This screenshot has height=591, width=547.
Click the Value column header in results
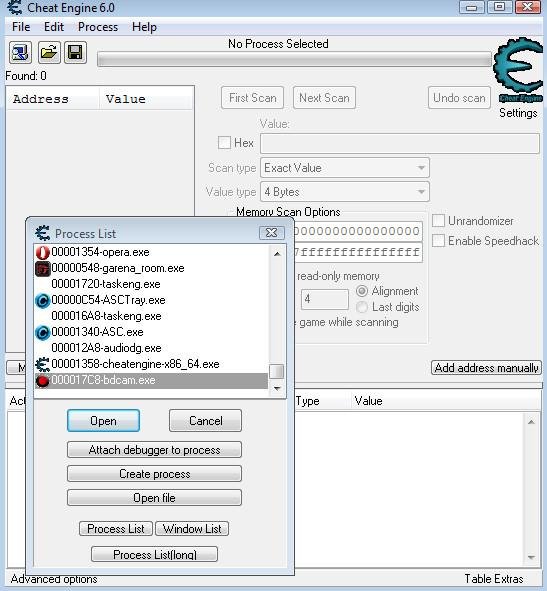pos(146,99)
